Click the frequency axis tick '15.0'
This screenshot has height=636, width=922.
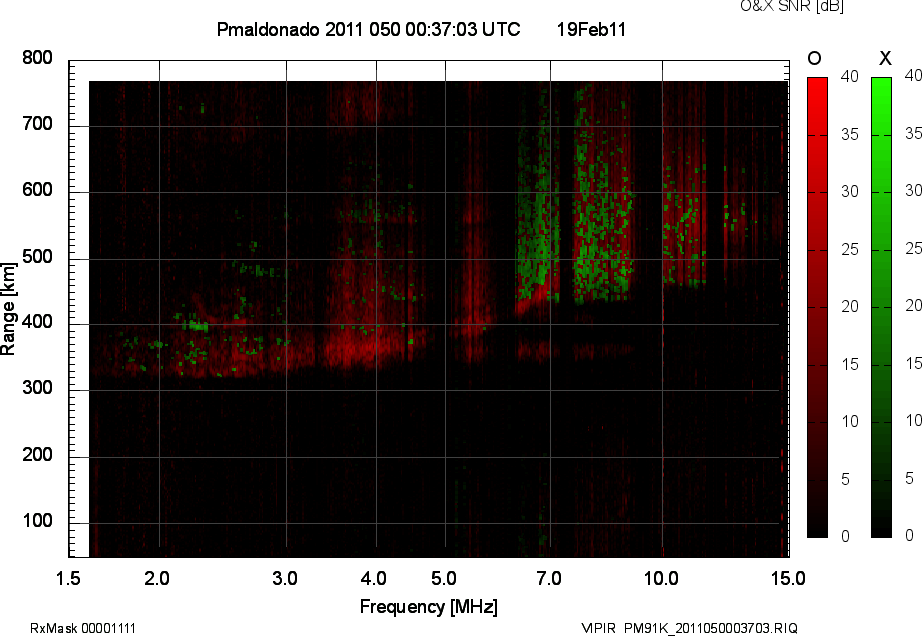click(x=788, y=579)
